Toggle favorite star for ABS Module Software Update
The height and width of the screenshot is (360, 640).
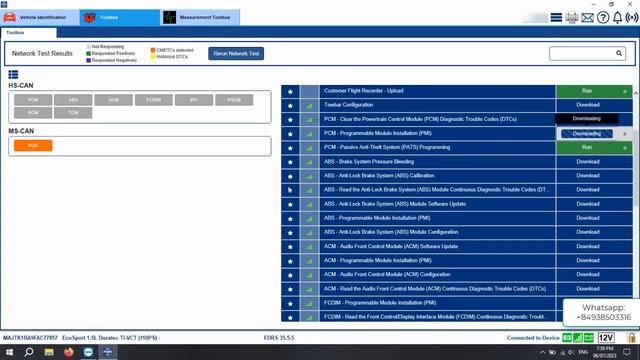[x=290, y=205]
